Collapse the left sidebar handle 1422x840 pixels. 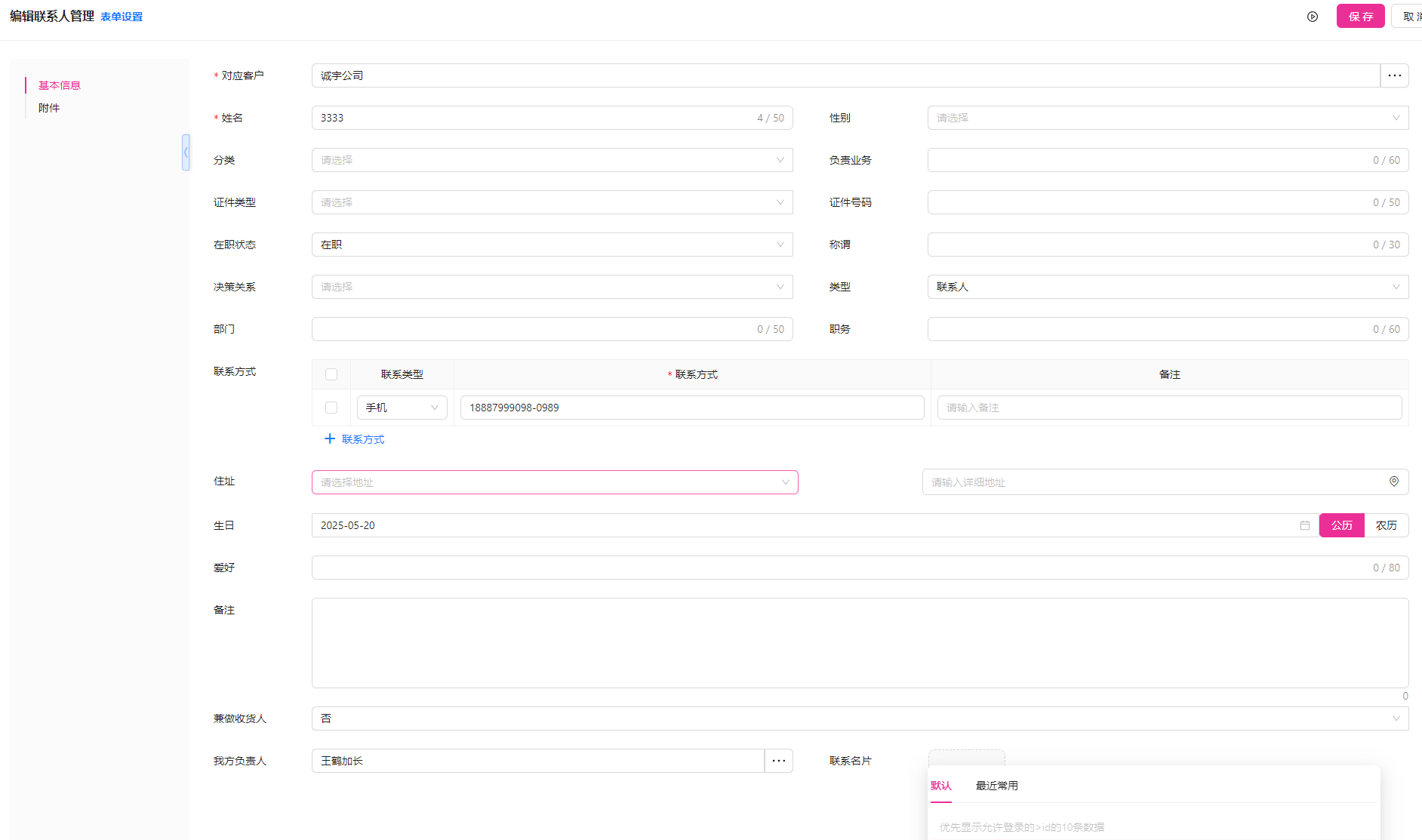pos(186,152)
